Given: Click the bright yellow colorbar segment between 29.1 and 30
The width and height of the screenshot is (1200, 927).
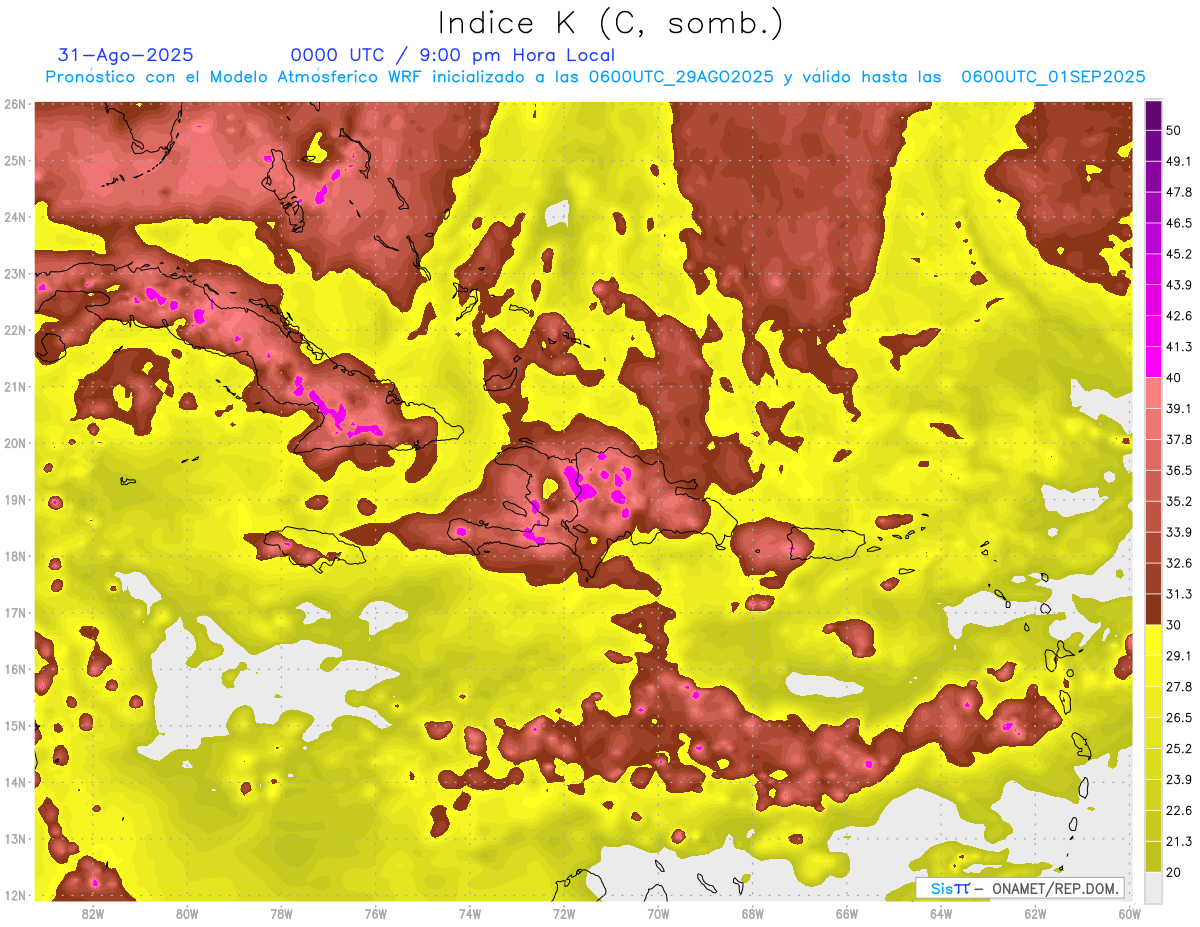Looking at the screenshot, I should [x=1153, y=640].
